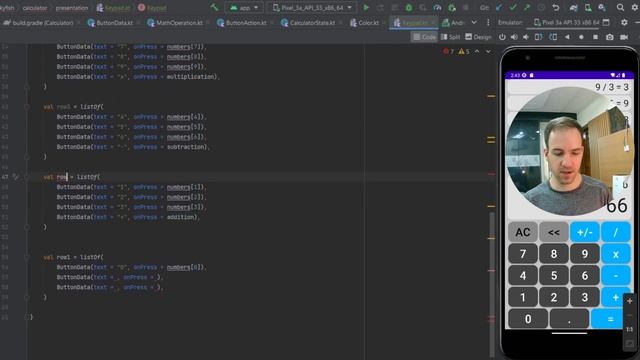Tap the multiply x calculator button
Viewport: 640px width, 360px height.
point(616,254)
